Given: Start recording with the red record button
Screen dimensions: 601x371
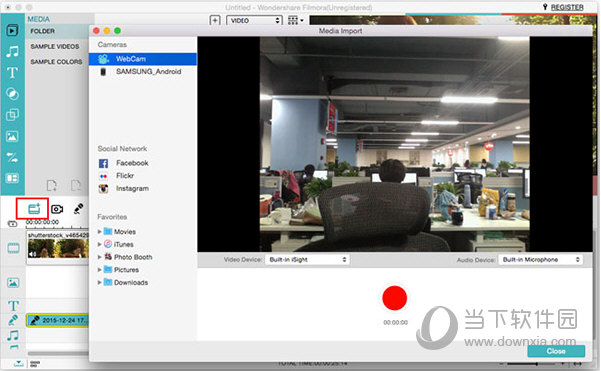Looking at the screenshot, I should point(394,298).
